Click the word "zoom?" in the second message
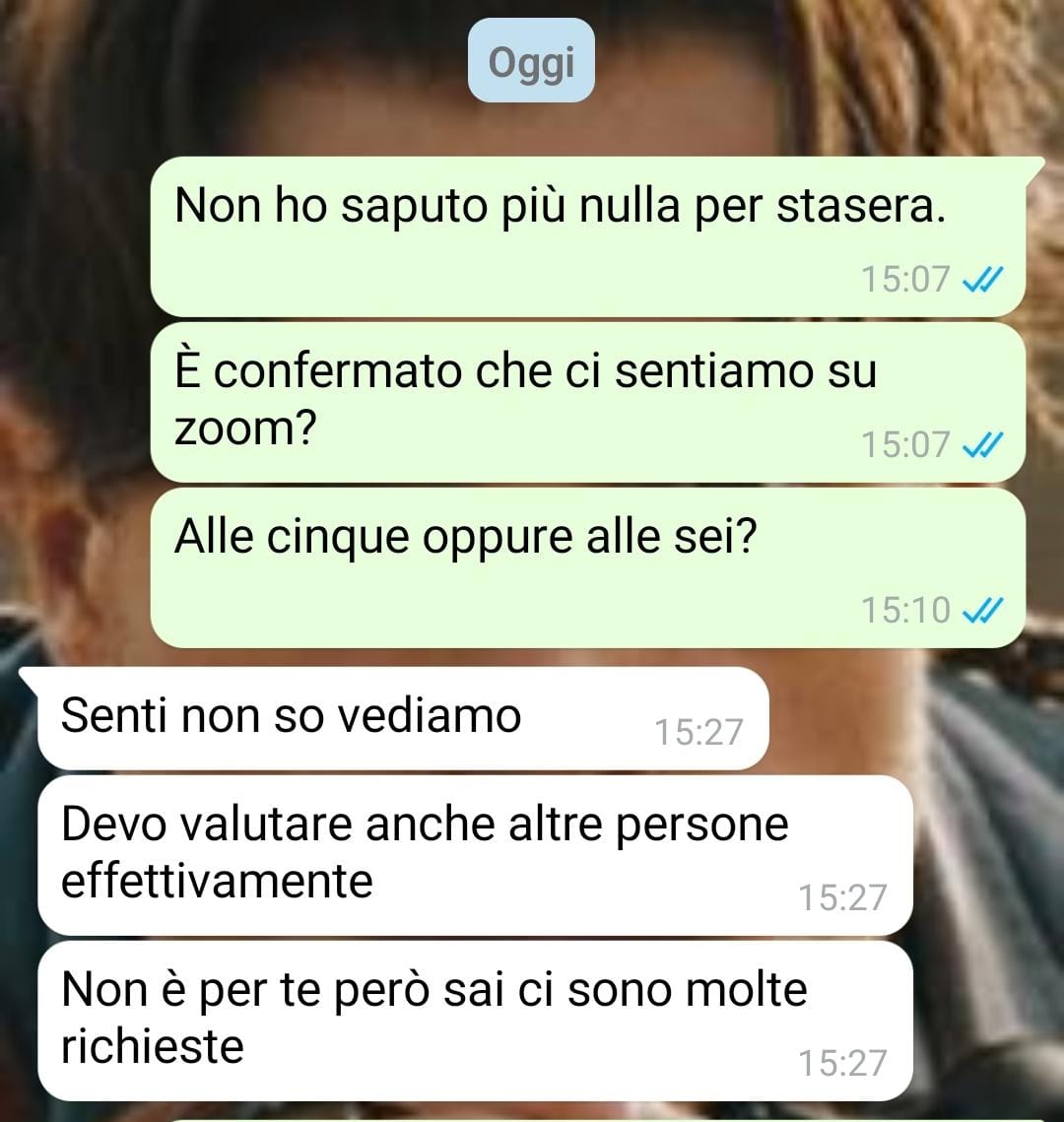 point(245,429)
